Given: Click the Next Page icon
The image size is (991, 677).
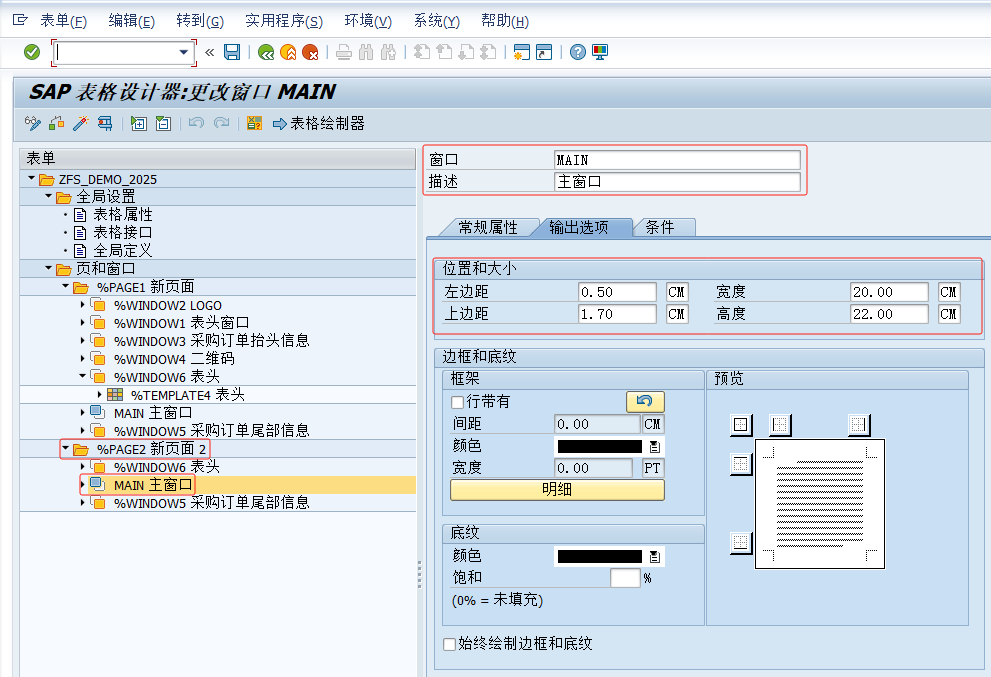Looking at the screenshot, I should [x=466, y=52].
